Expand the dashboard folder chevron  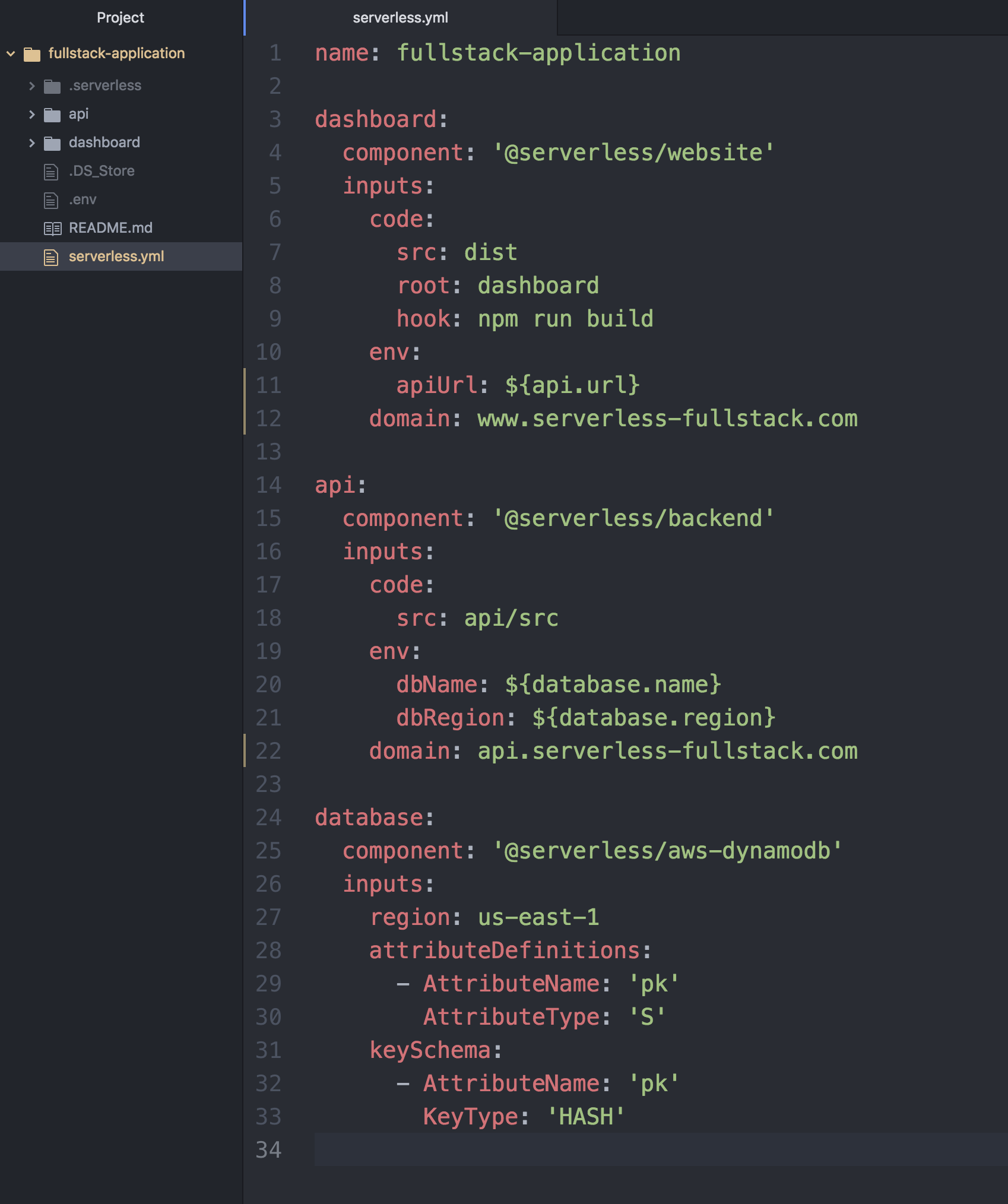(x=31, y=142)
